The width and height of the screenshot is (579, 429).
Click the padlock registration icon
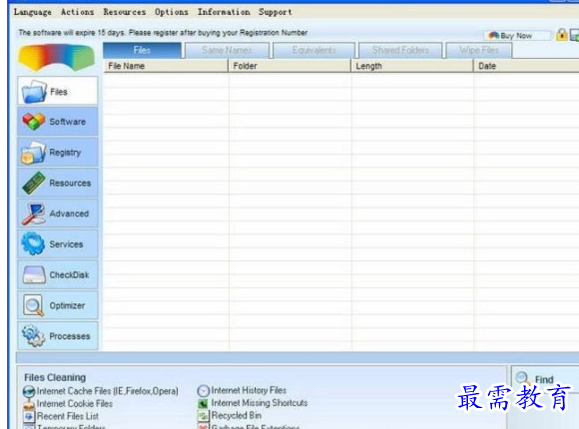(562, 35)
